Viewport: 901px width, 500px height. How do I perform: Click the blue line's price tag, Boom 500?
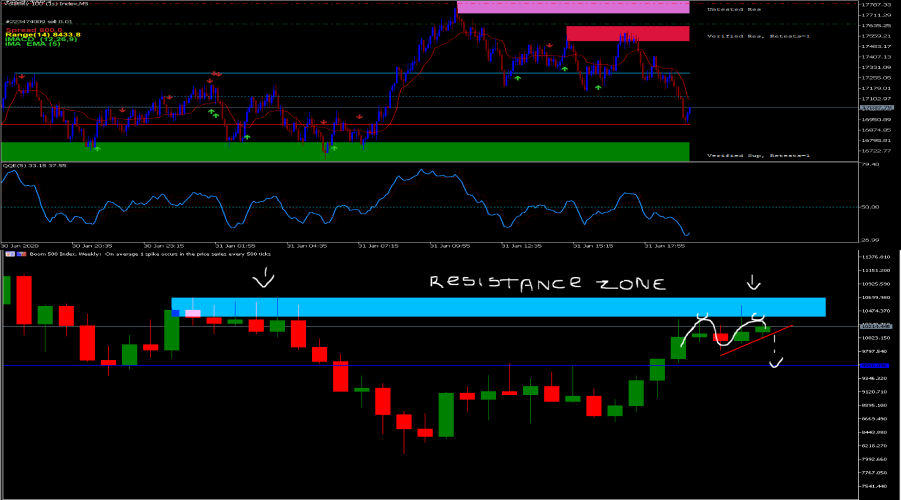click(875, 366)
